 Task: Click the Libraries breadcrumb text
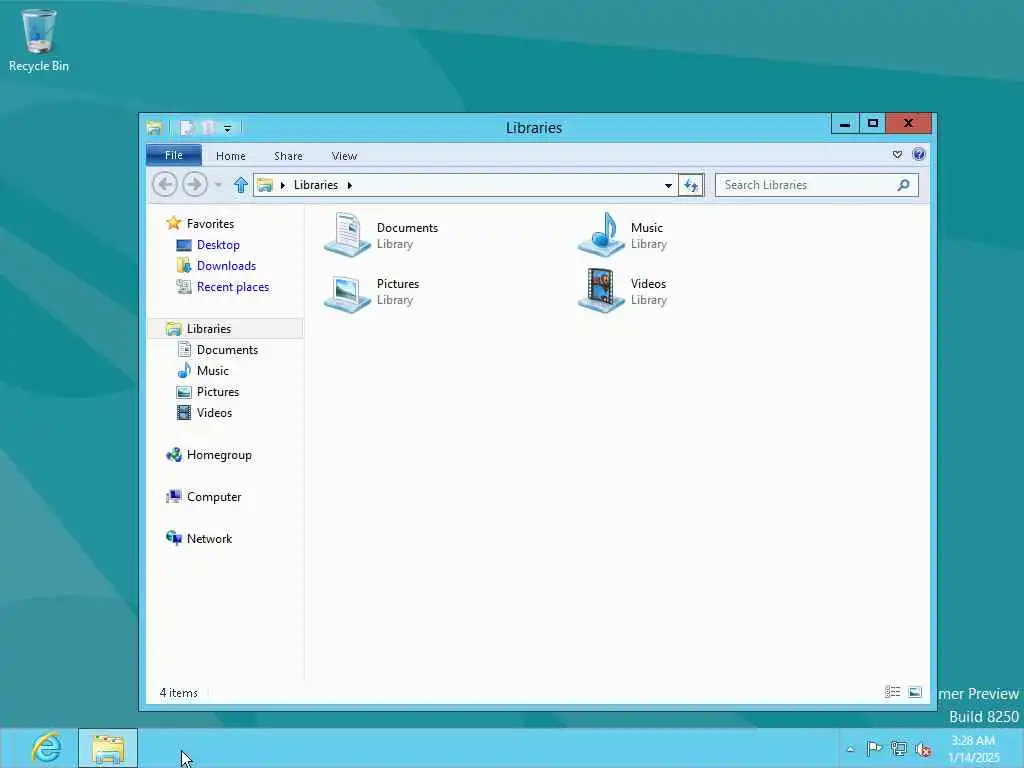pyautogui.click(x=315, y=185)
